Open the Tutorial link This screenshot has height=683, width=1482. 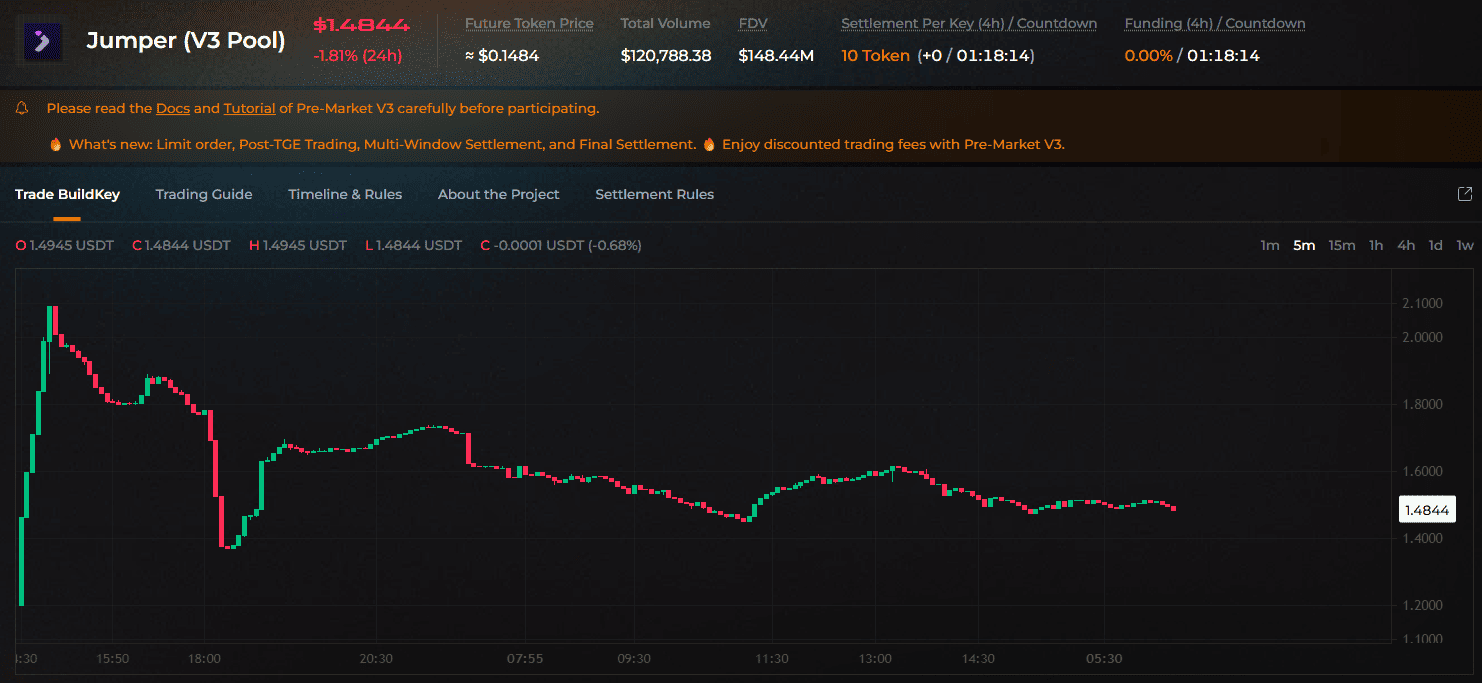point(250,108)
